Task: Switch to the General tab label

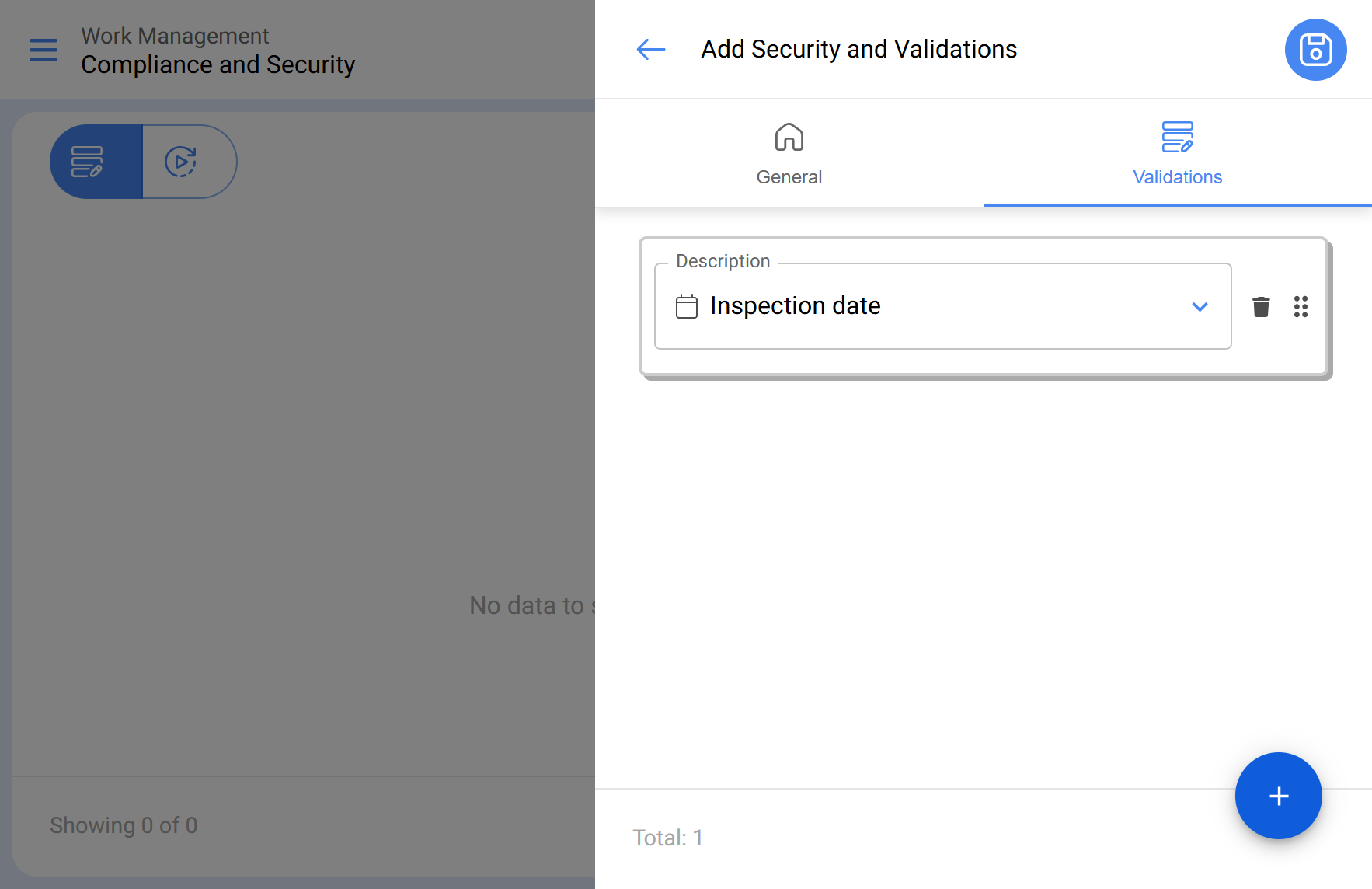Action: 789,177
